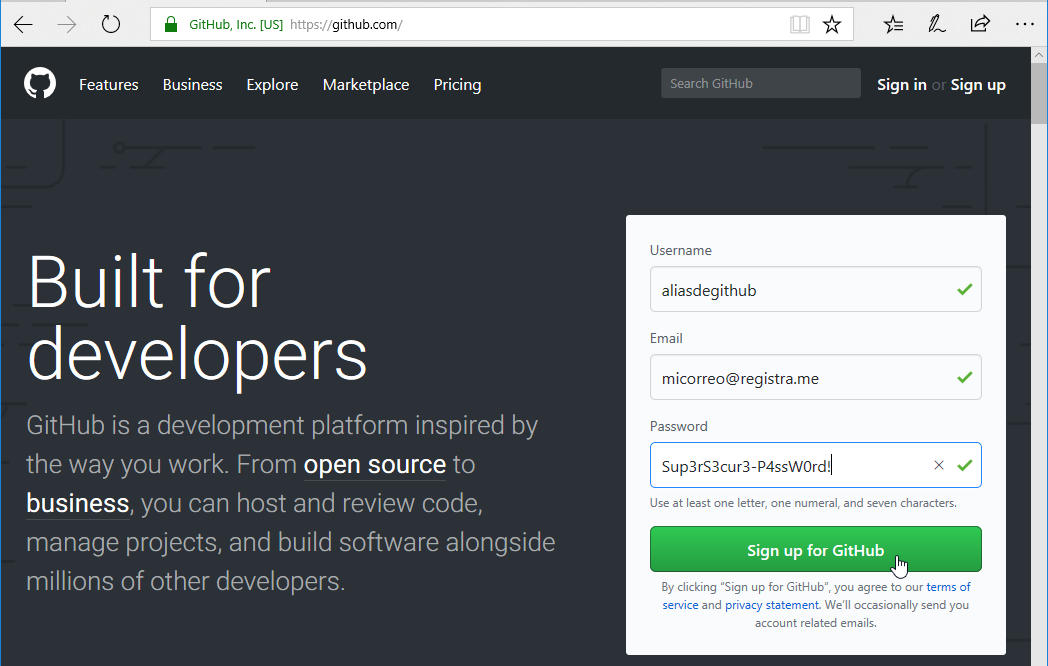Focus the Search GitHub field
This screenshot has height=666, width=1048.
760,83
